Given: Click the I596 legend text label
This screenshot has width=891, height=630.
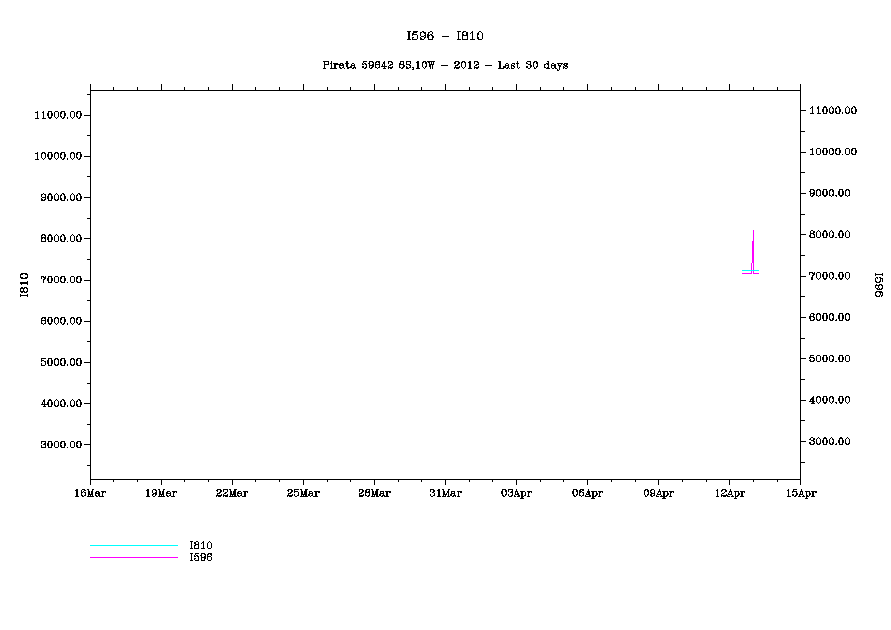Looking at the screenshot, I should click(x=201, y=557).
